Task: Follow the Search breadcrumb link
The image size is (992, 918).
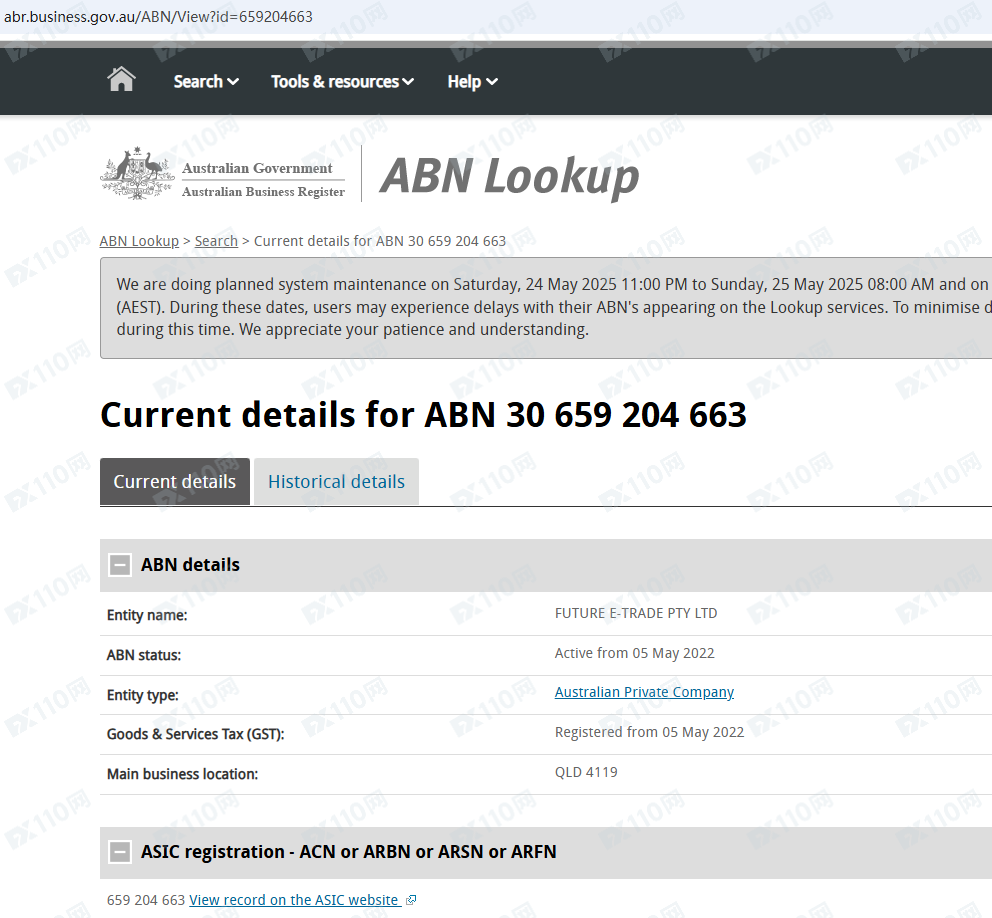Action: click(216, 241)
